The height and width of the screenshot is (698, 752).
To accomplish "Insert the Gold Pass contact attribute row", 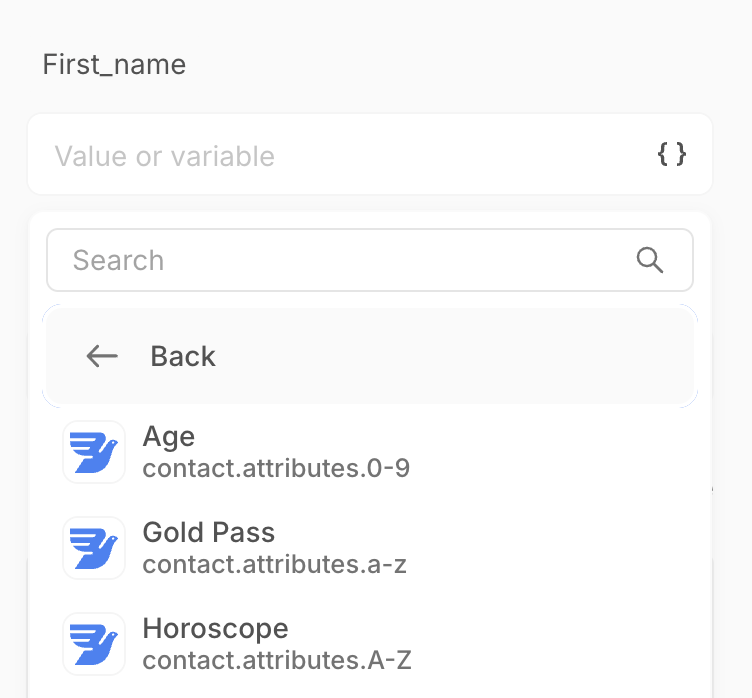I will click(400, 548).
